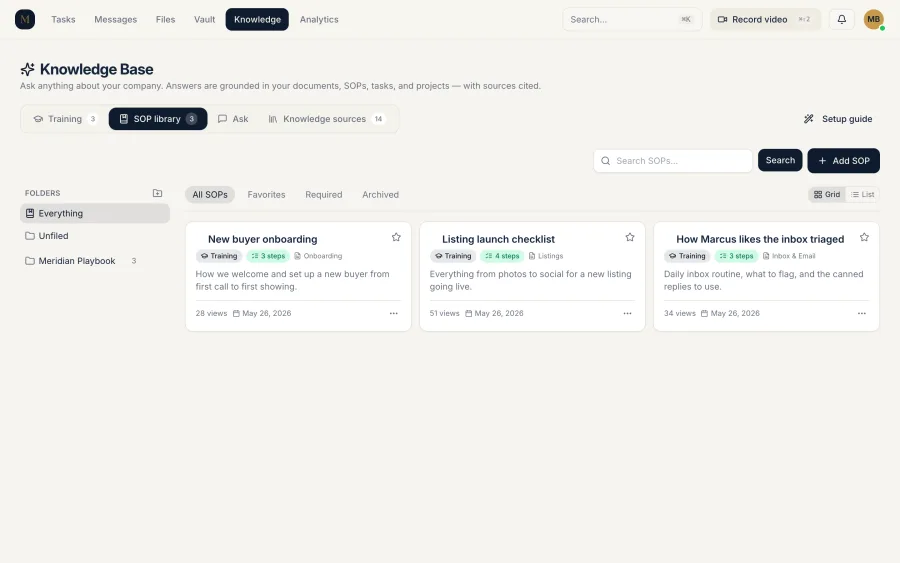
Task: Click the M app logo icon
Action: click(25, 20)
